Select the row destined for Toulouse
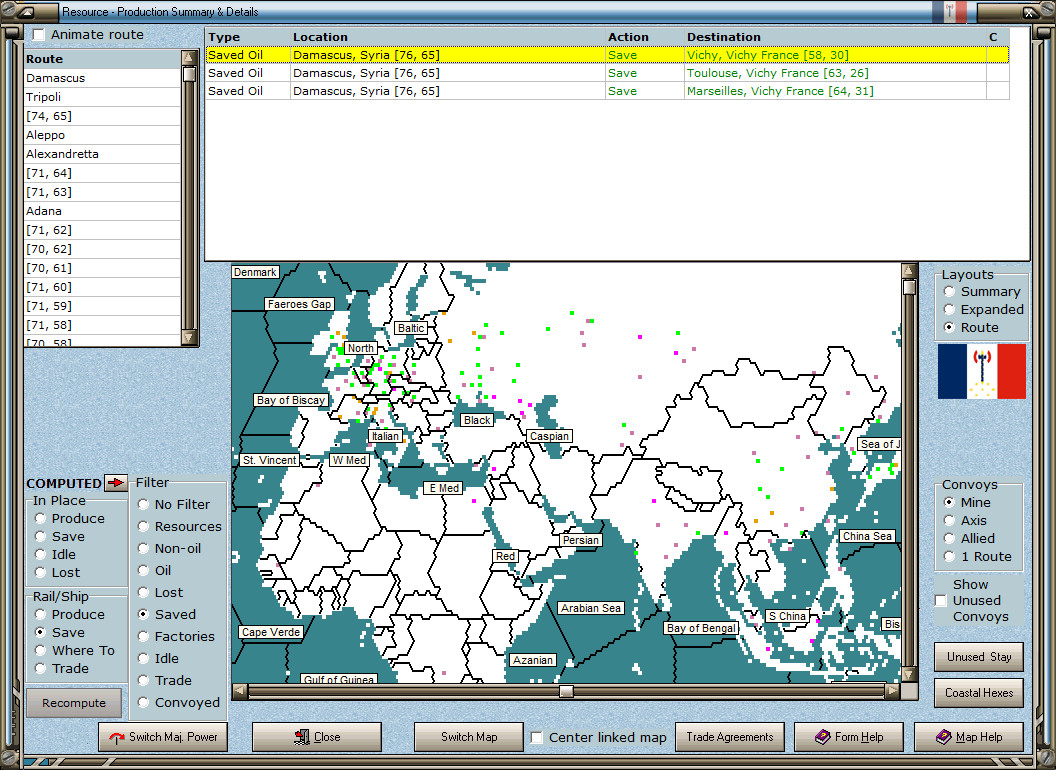1056x770 pixels. tap(607, 73)
